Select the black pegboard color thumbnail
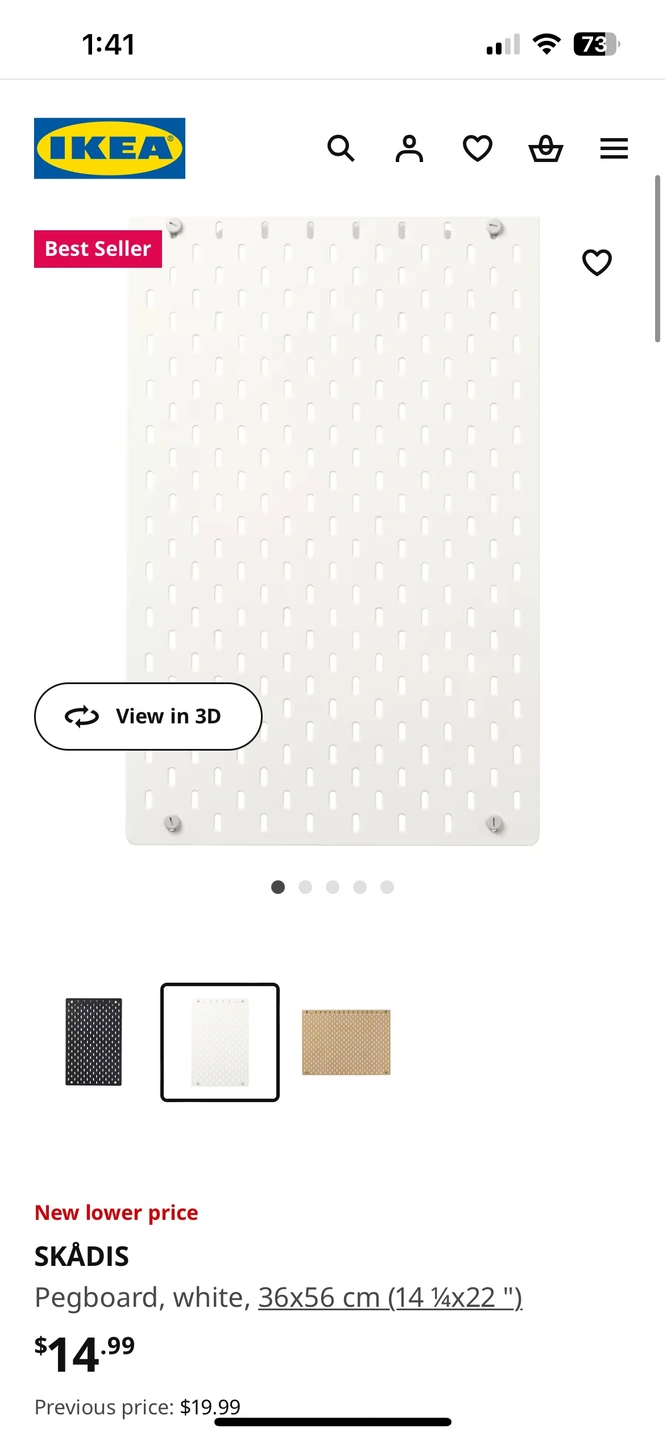Viewport: 665px width, 1440px height. (x=93, y=1042)
